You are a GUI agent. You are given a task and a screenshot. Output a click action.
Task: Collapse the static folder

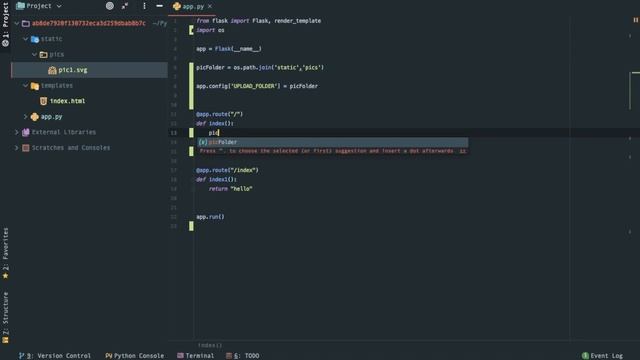pos(26,39)
